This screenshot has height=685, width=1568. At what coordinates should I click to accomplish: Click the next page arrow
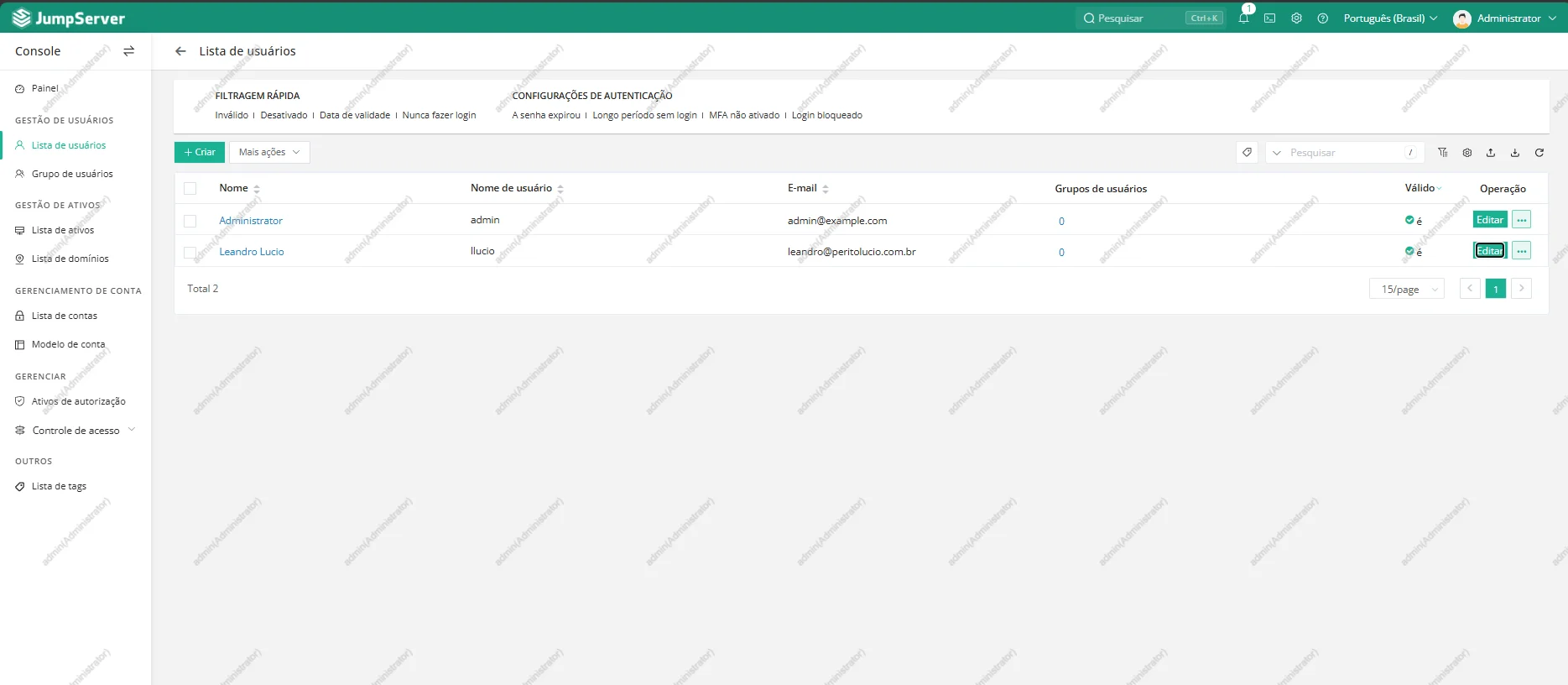tap(1522, 289)
